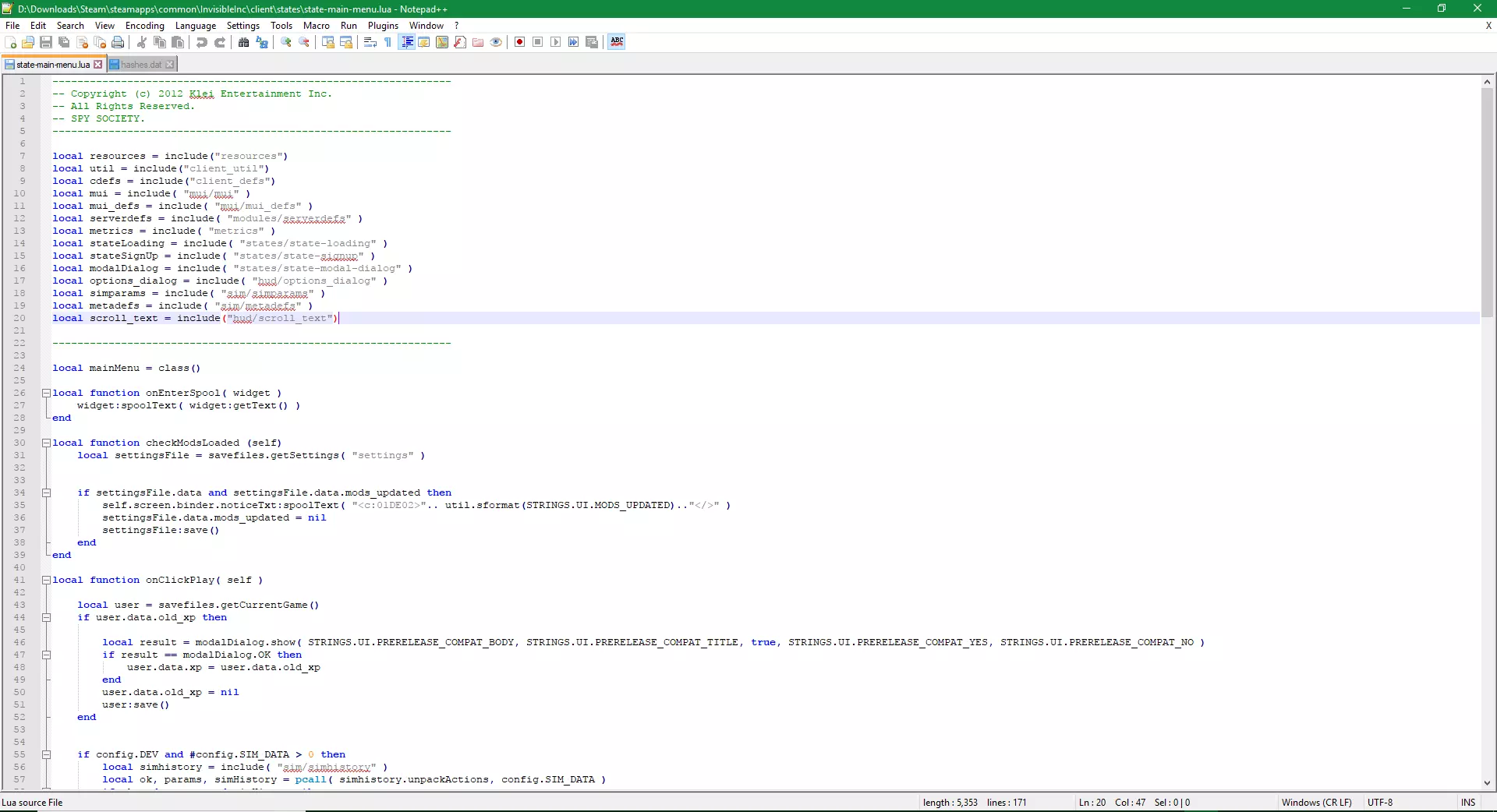
Task: Click the vertical scrollbar thumb
Action: 1487,203
